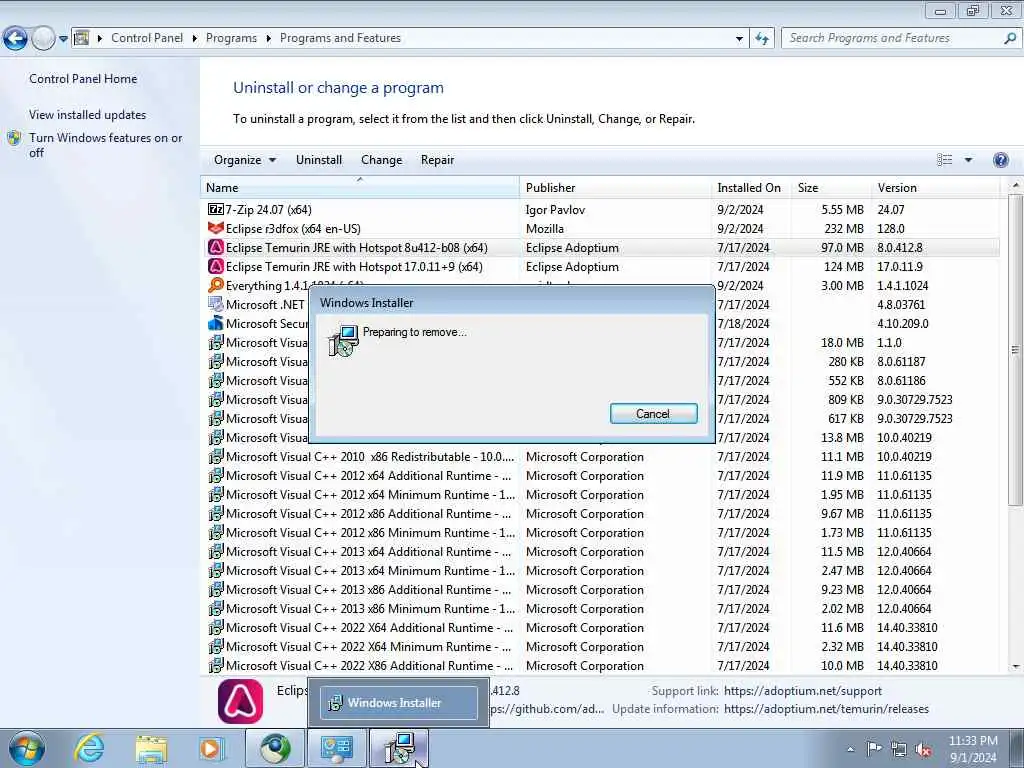Open the recent pages dropdown arrow
The width and height of the screenshot is (1024, 768).
tap(63, 39)
